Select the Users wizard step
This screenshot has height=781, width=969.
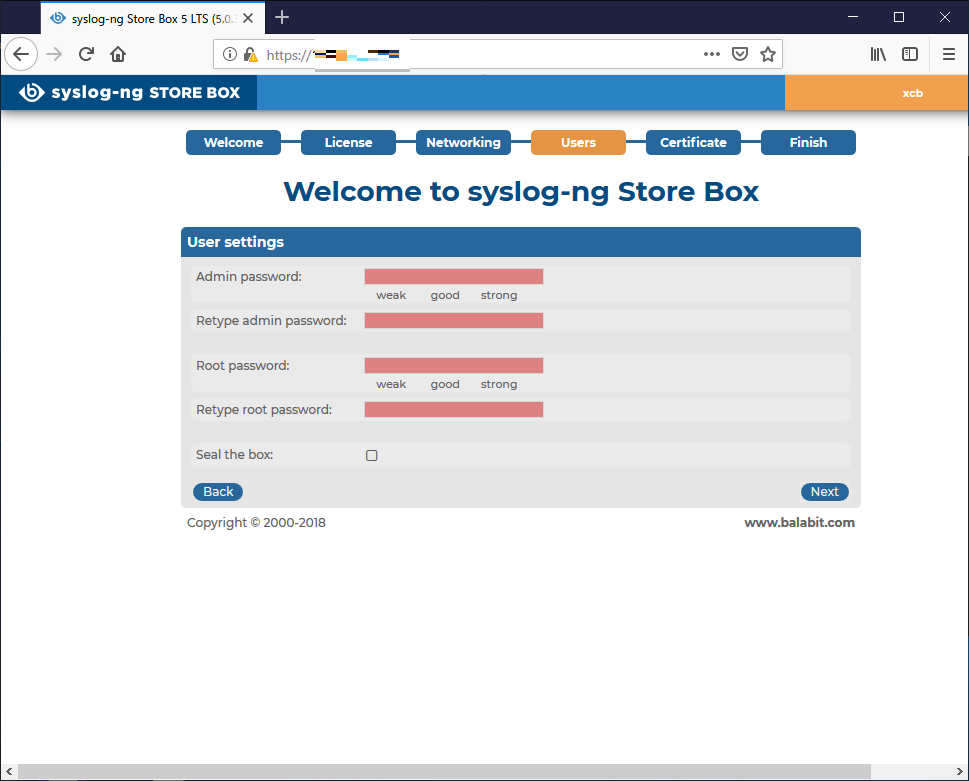[578, 143]
